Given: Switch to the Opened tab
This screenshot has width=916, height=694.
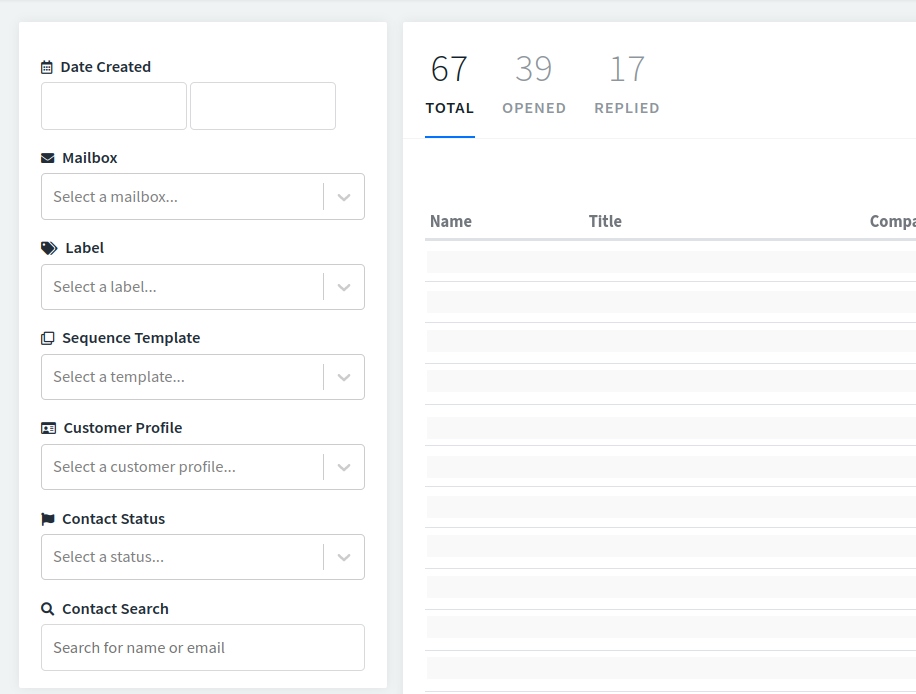Looking at the screenshot, I should [x=534, y=85].
